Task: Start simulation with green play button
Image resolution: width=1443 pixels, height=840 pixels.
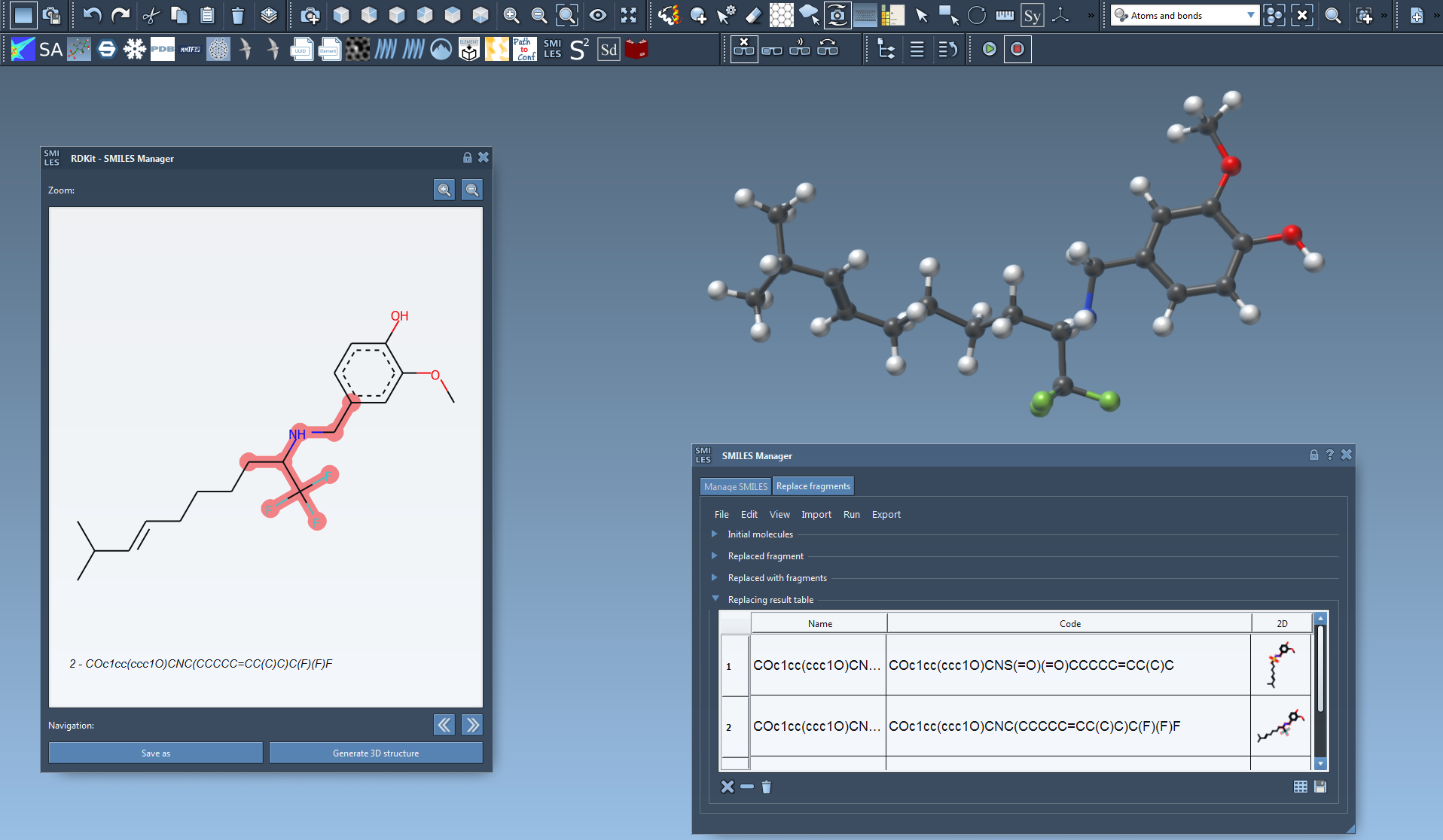Action: [x=990, y=50]
